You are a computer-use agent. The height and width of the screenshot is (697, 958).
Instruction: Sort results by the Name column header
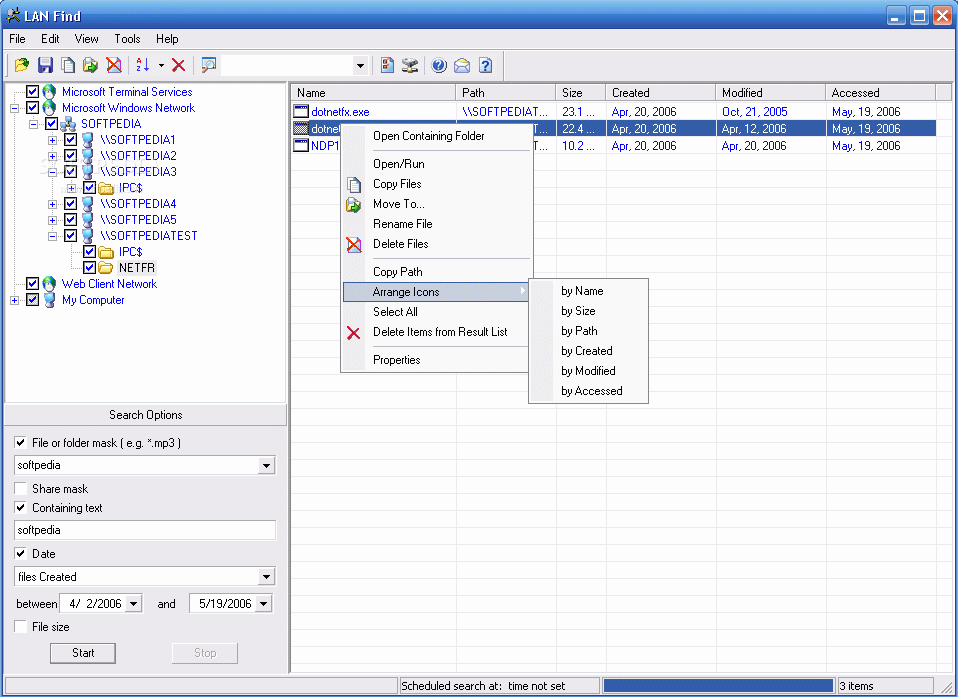[x=373, y=93]
